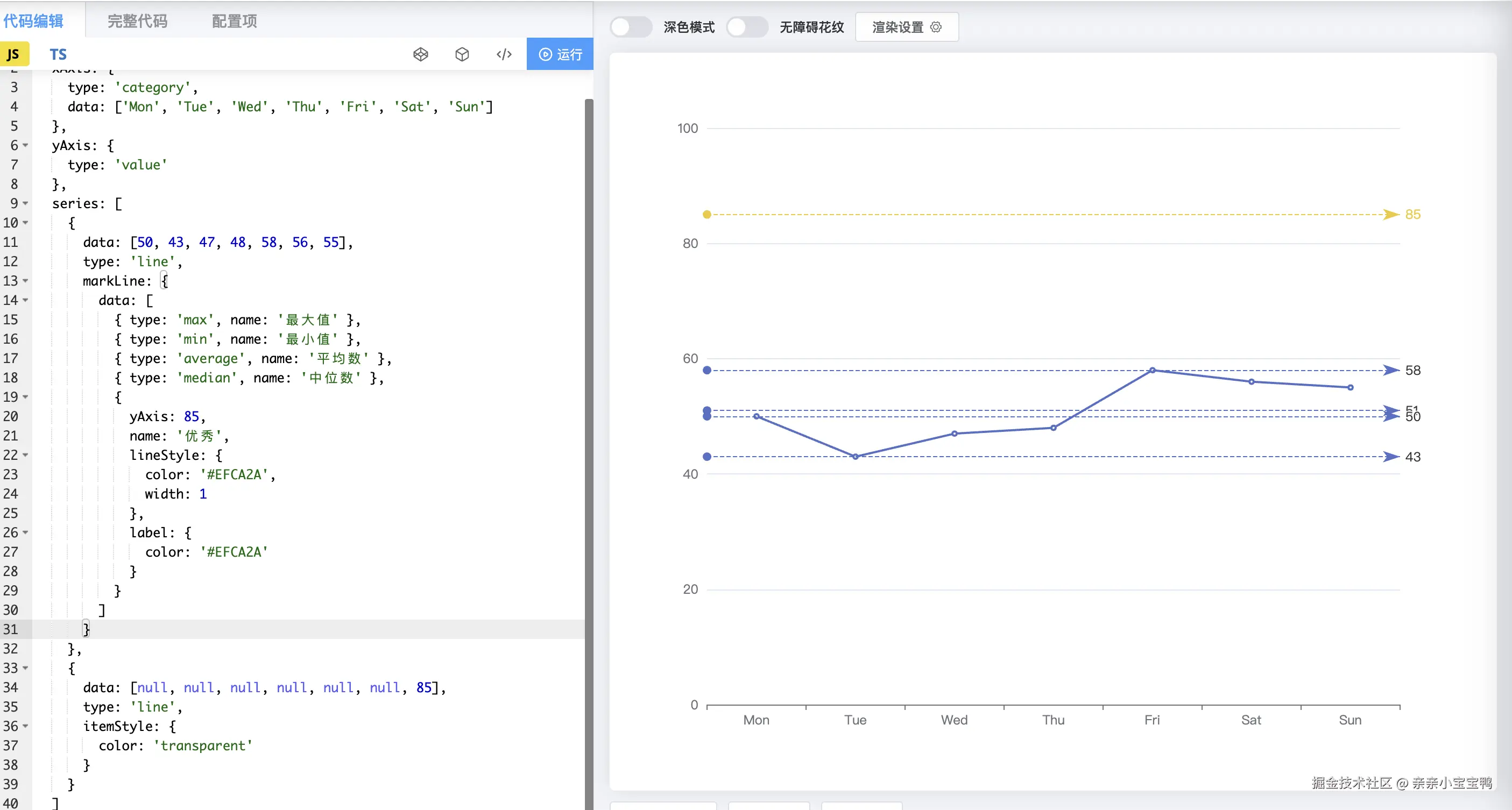The image size is (1512, 810).
Task: Open the code in CodeSandbox cube icon
Action: point(462,54)
